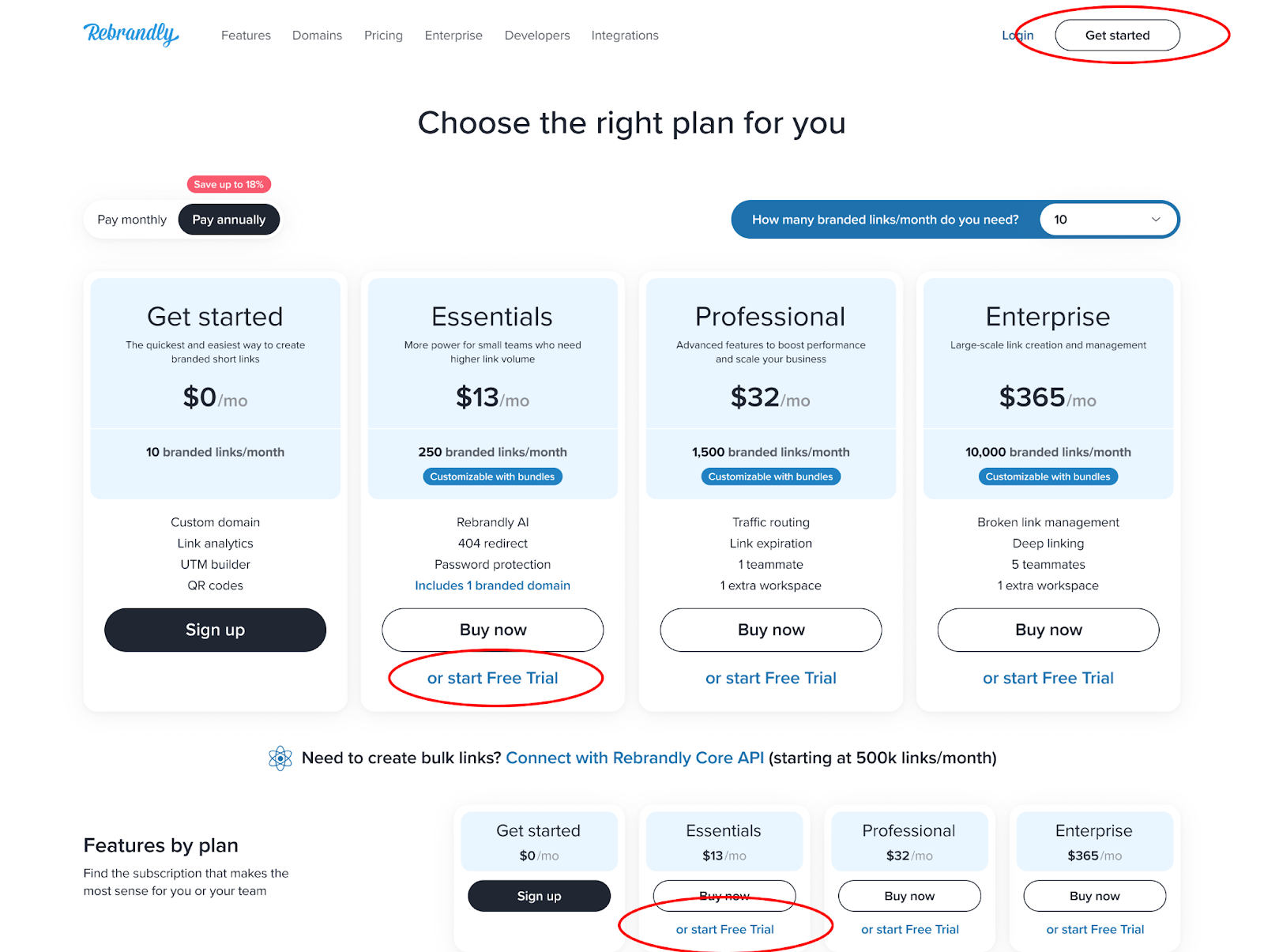
Task: Click Includes 1 branded domain link
Action: pyautogui.click(x=493, y=585)
